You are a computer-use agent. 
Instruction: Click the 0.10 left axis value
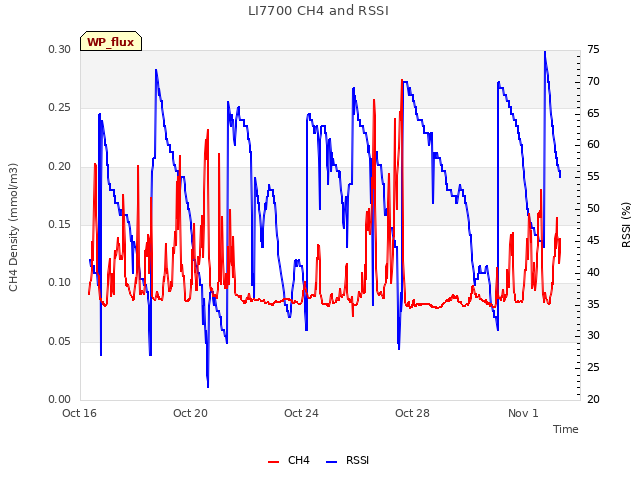click(60, 282)
